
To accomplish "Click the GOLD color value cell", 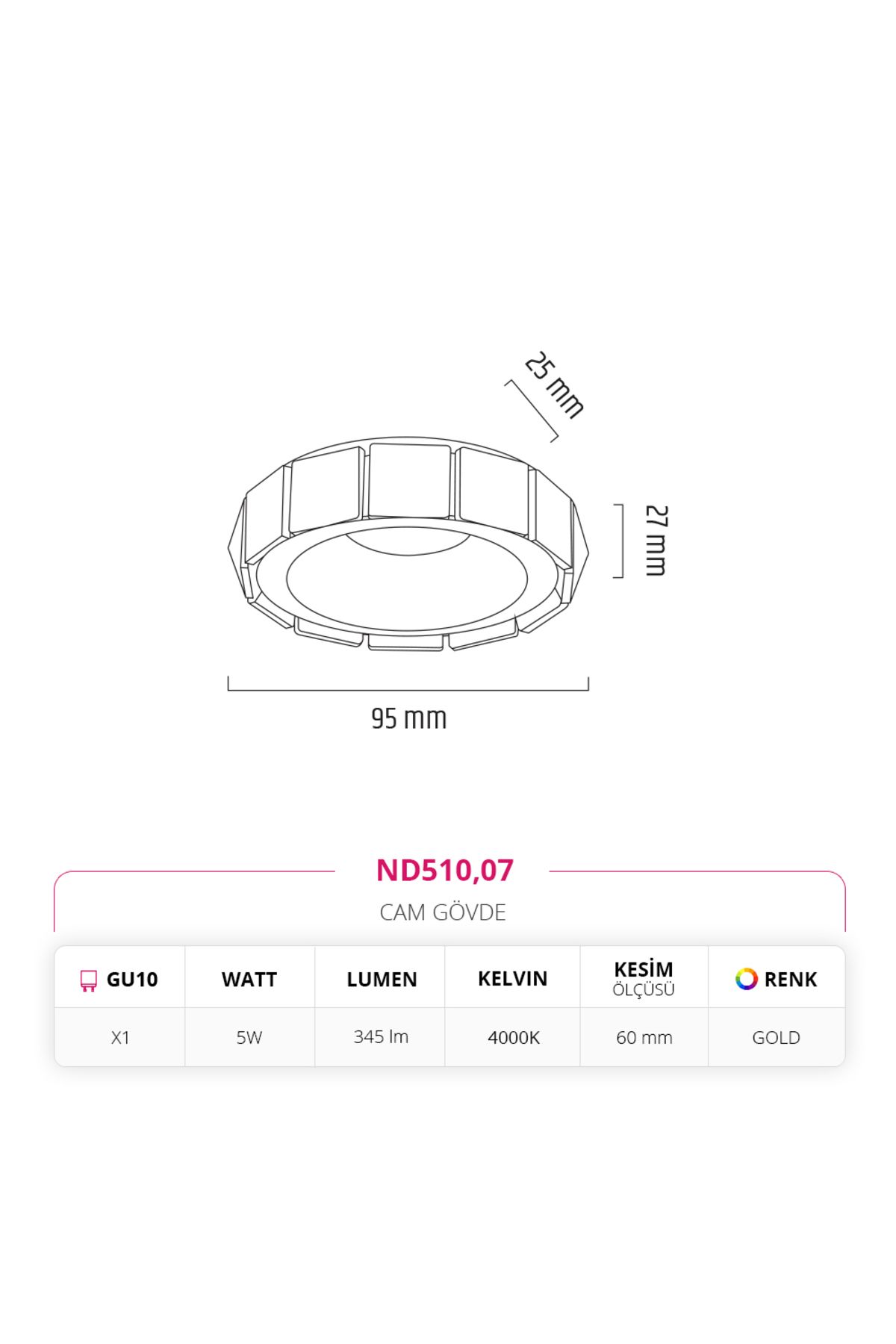I will (777, 1038).
